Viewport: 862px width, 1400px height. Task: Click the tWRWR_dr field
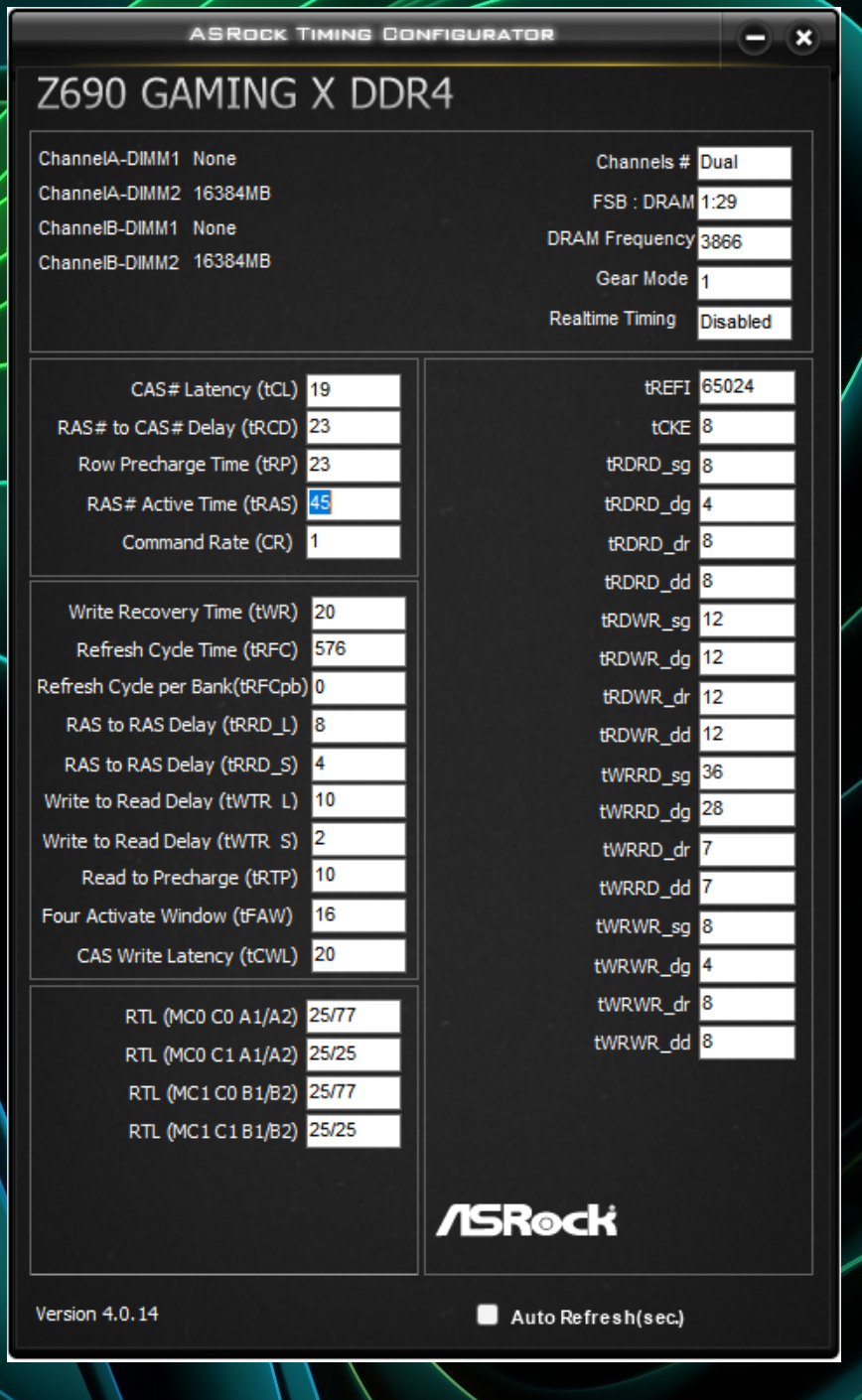pyautogui.click(x=747, y=1005)
